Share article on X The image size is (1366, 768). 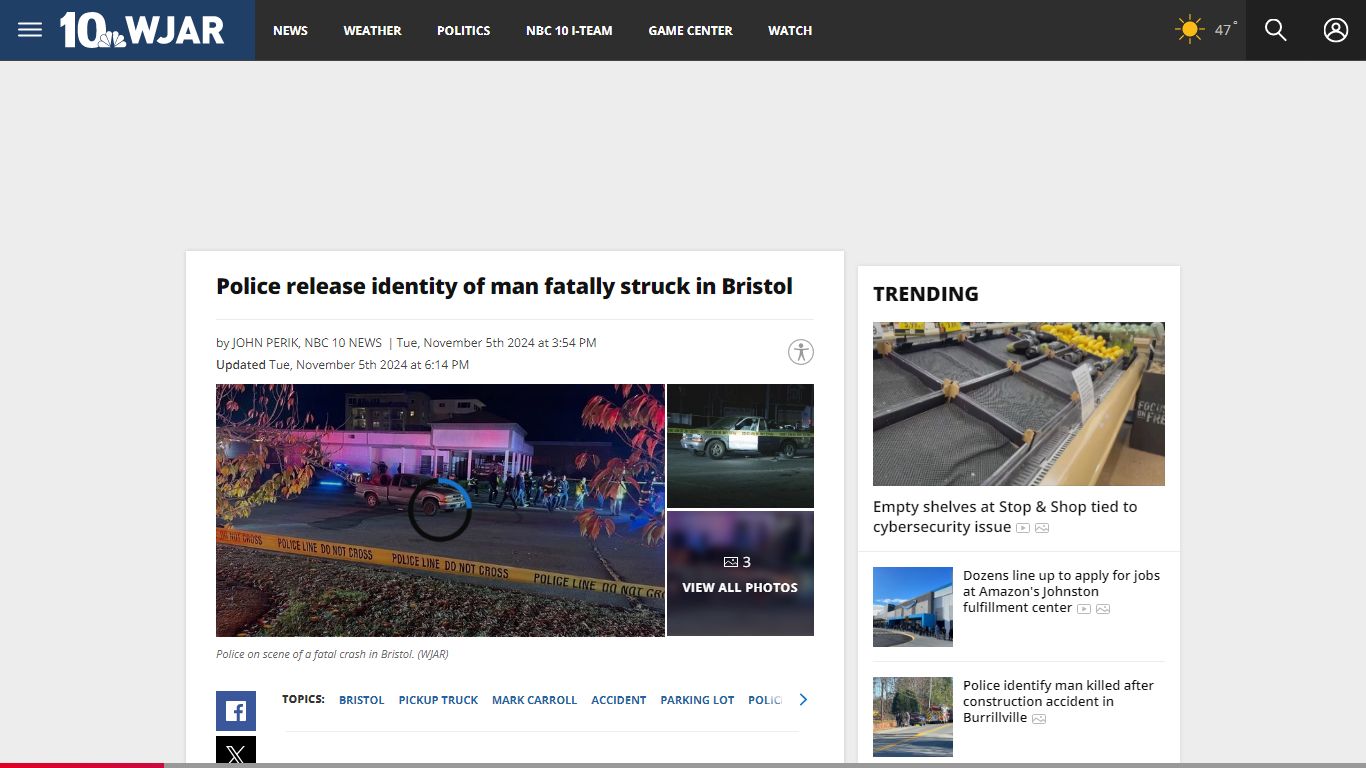pyautogui.click(x=236, y=752)
